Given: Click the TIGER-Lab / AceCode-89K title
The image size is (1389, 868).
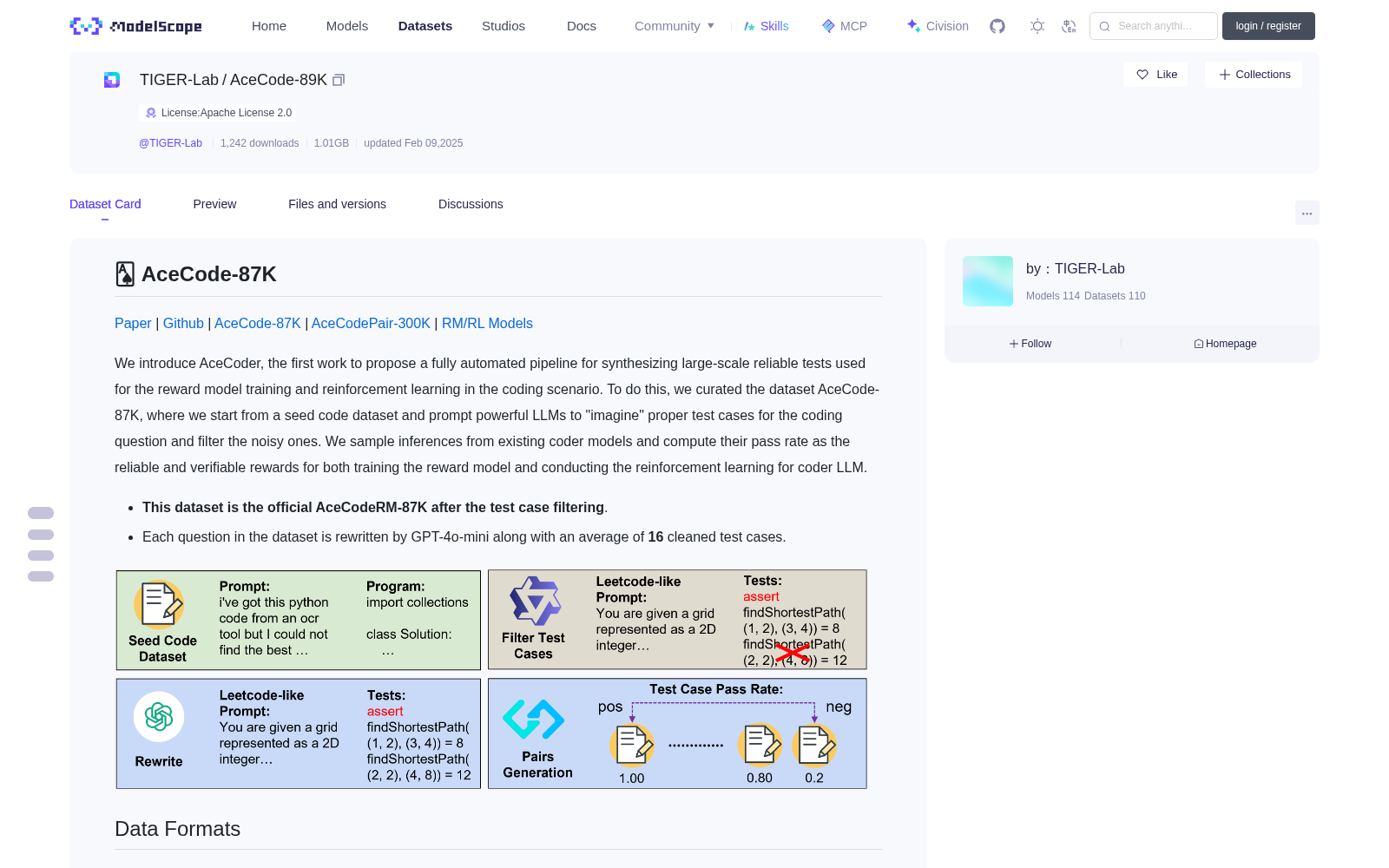Looking at the screenshot, I should coord(234,80).
